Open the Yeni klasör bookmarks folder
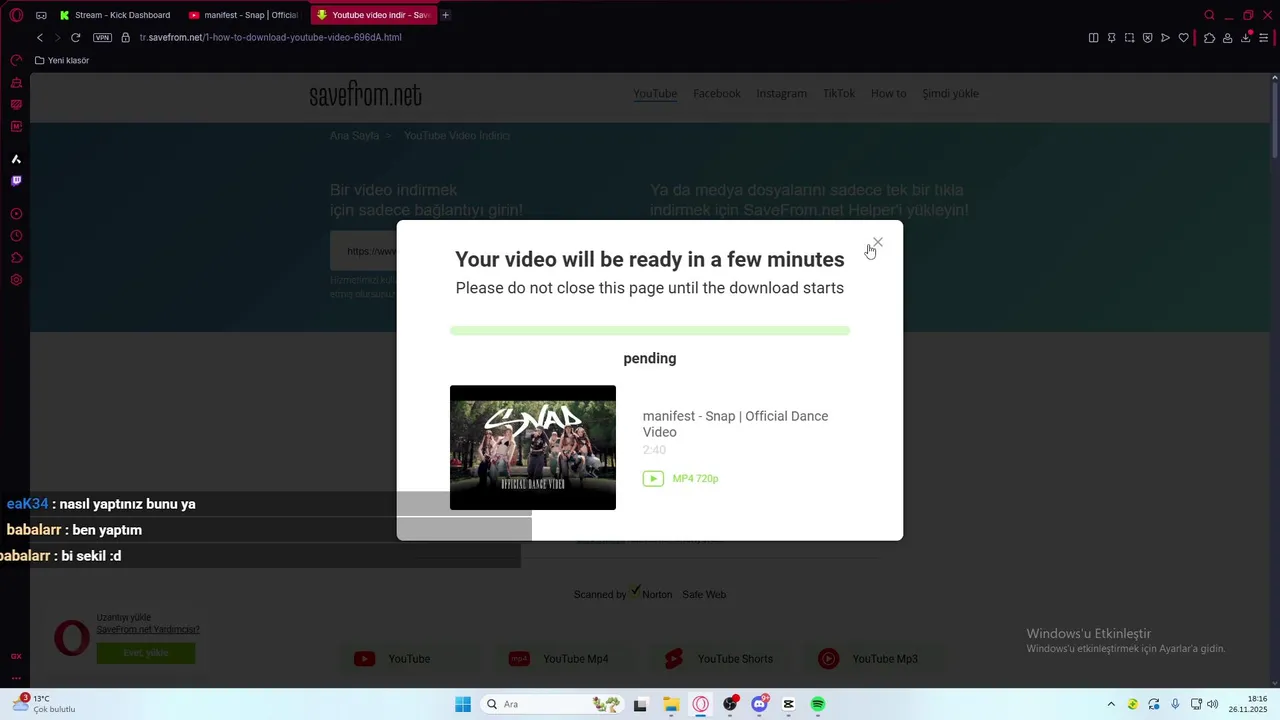Image resolution: width=1280 pixels, height=720 pixels. 62,60
